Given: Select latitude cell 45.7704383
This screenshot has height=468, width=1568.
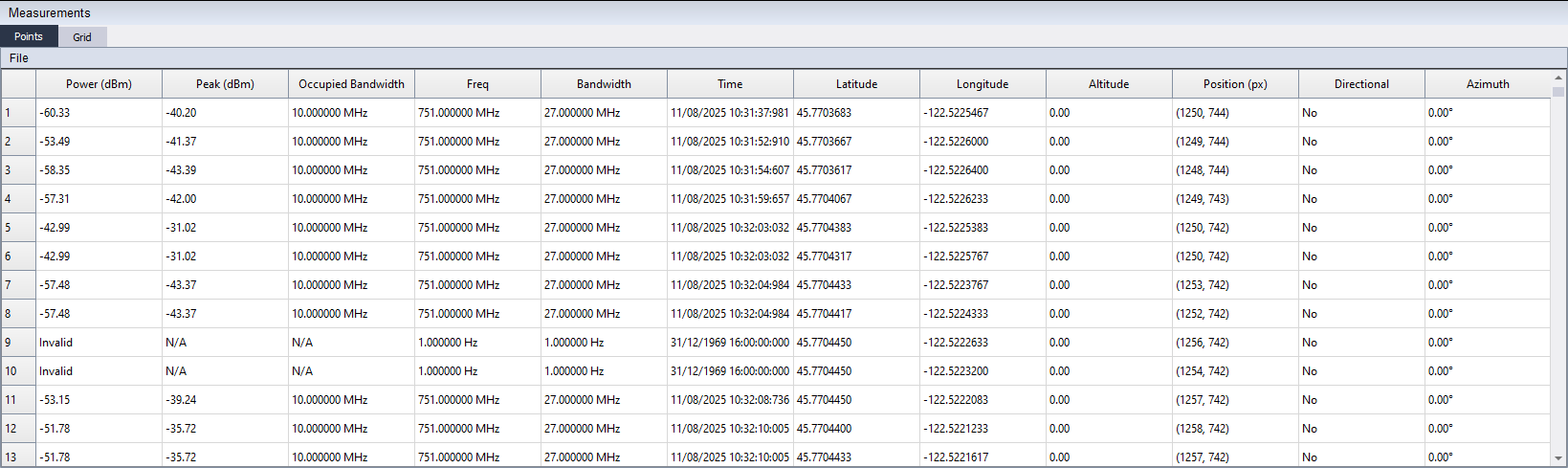Looking at the screenshot, I should 857,228.
